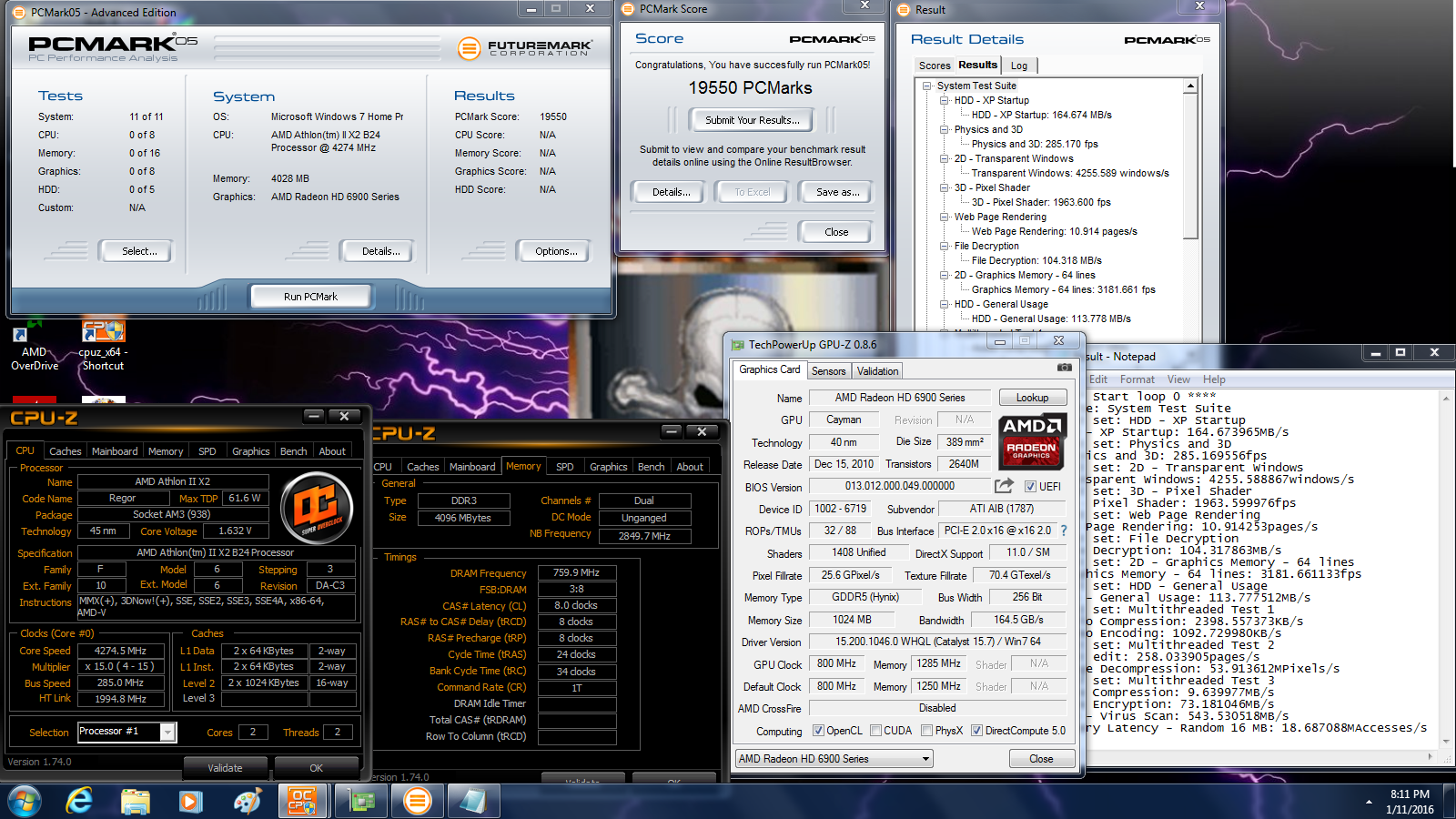Switch to the Sensors tab in GPU-Z
The height and width of the screenshot is (819, 1456).
[828, 371]
